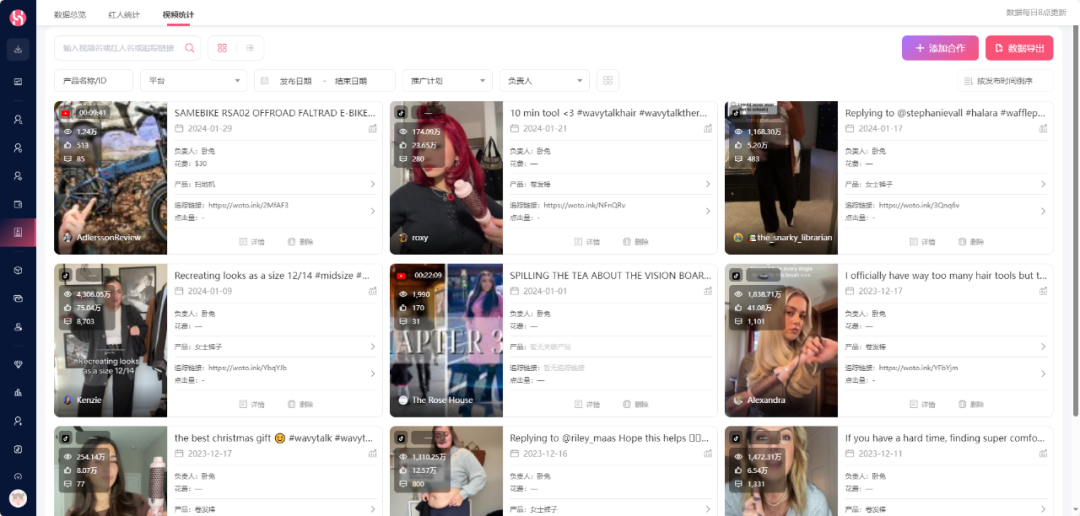Select the 视频统计 tab
1080x516 pixels.
178,14
